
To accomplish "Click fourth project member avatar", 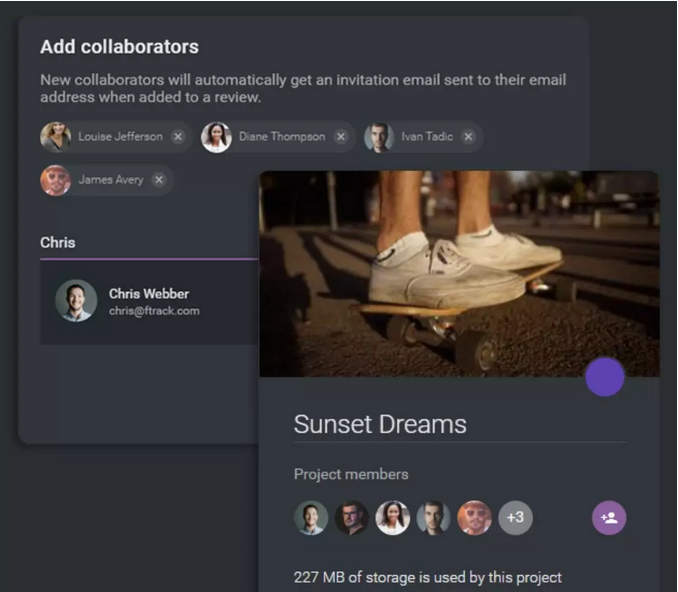I will point(433,518).
